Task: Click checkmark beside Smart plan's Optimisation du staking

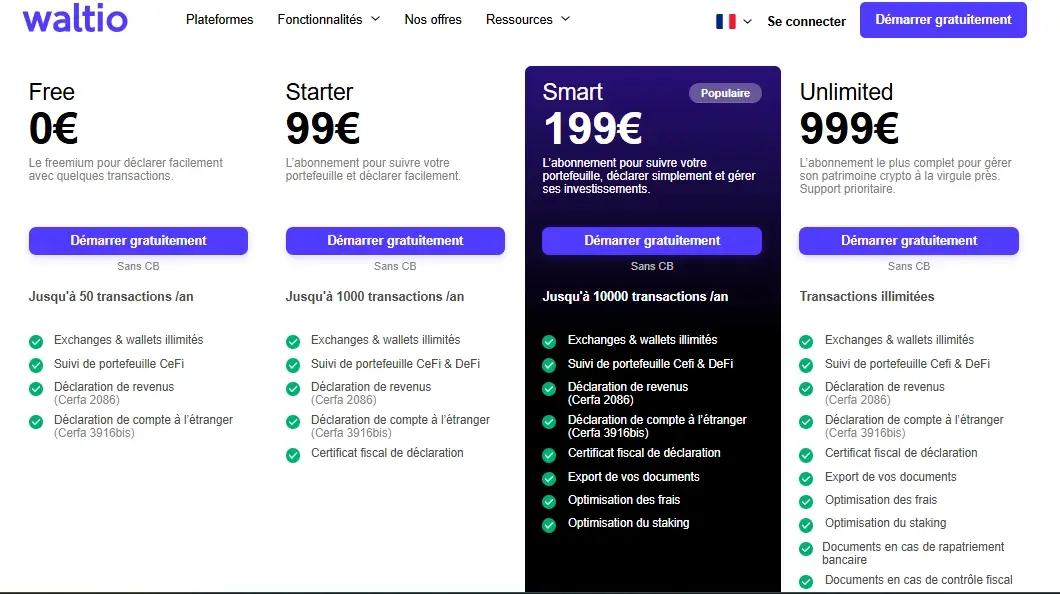Action: 549,524
